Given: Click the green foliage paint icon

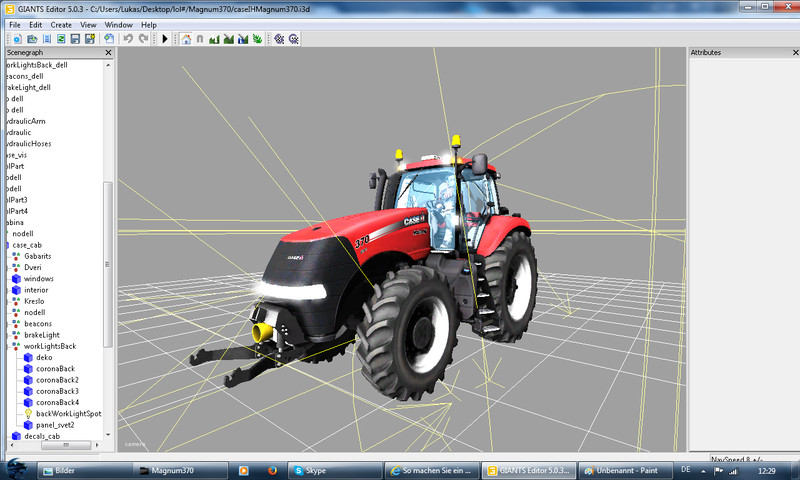Looking at the screenshot, I should pyautogui.click(x=257, y=39).
